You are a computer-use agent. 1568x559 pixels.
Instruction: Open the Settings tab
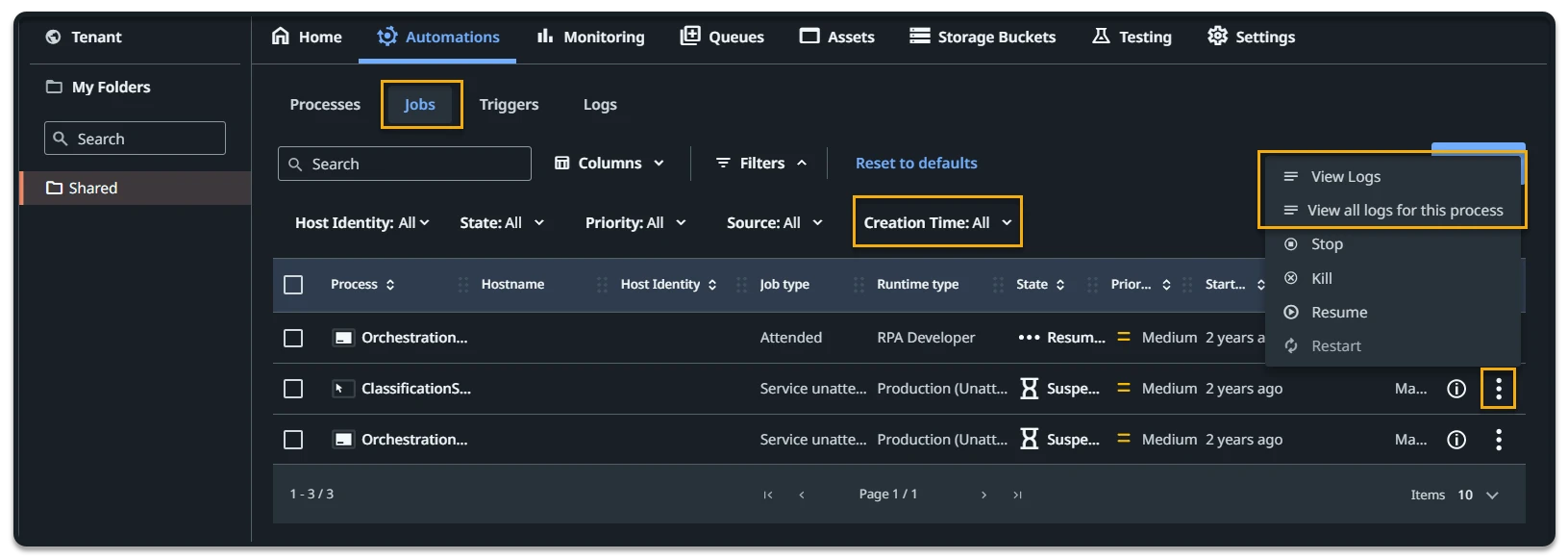point(1251,37)
